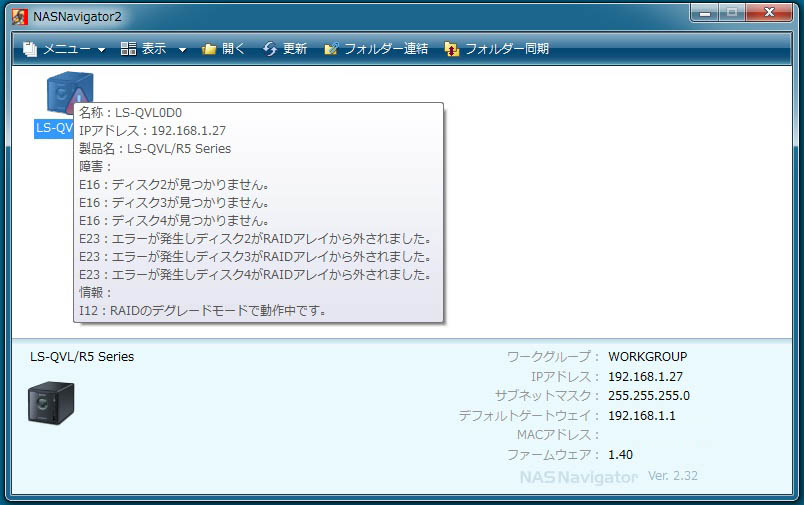This screenshot has width=804, height=505.
Task: Click the 更新 refresh arrows icon
Action: point(270,49)
